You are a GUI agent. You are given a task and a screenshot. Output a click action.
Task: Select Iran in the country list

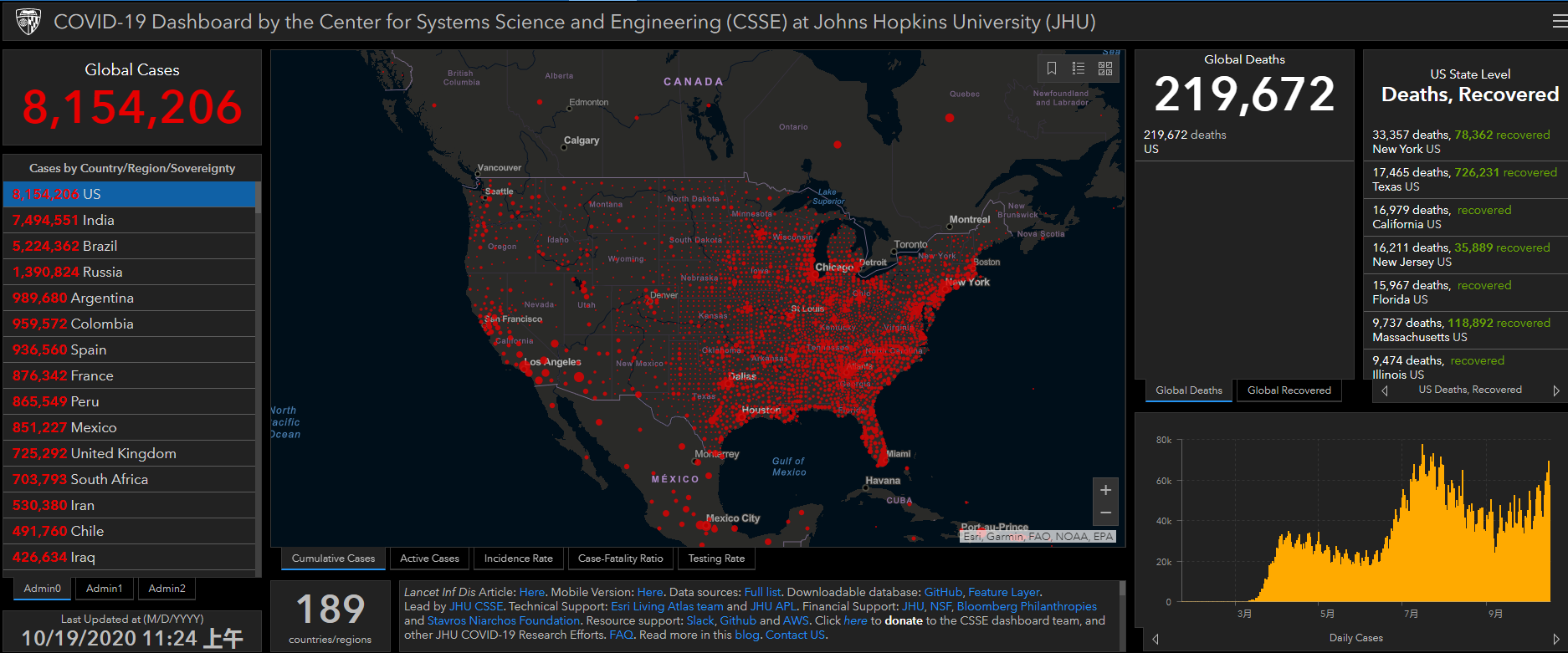130,505
